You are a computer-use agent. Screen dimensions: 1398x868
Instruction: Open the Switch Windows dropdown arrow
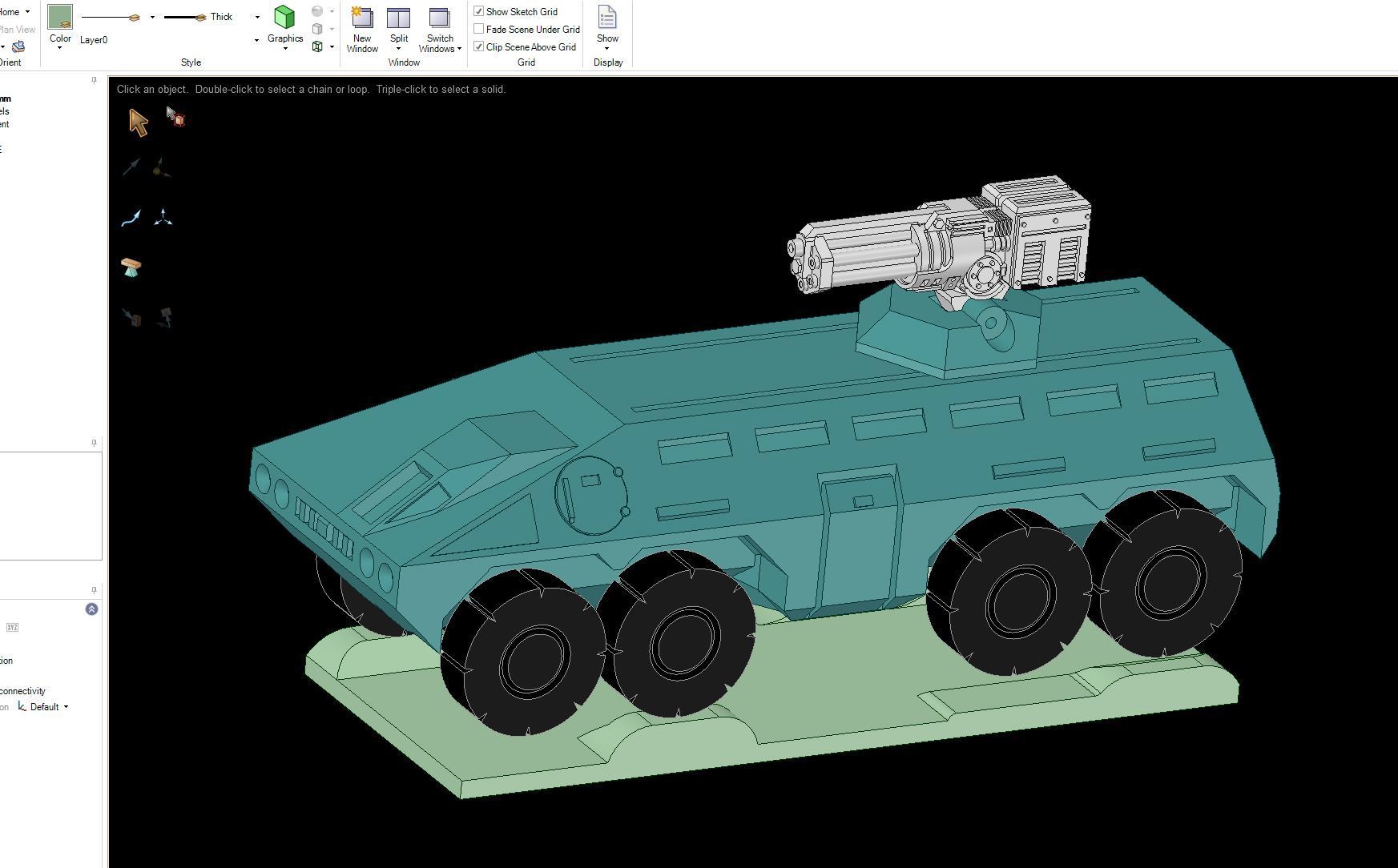click(x=459, y=49)
